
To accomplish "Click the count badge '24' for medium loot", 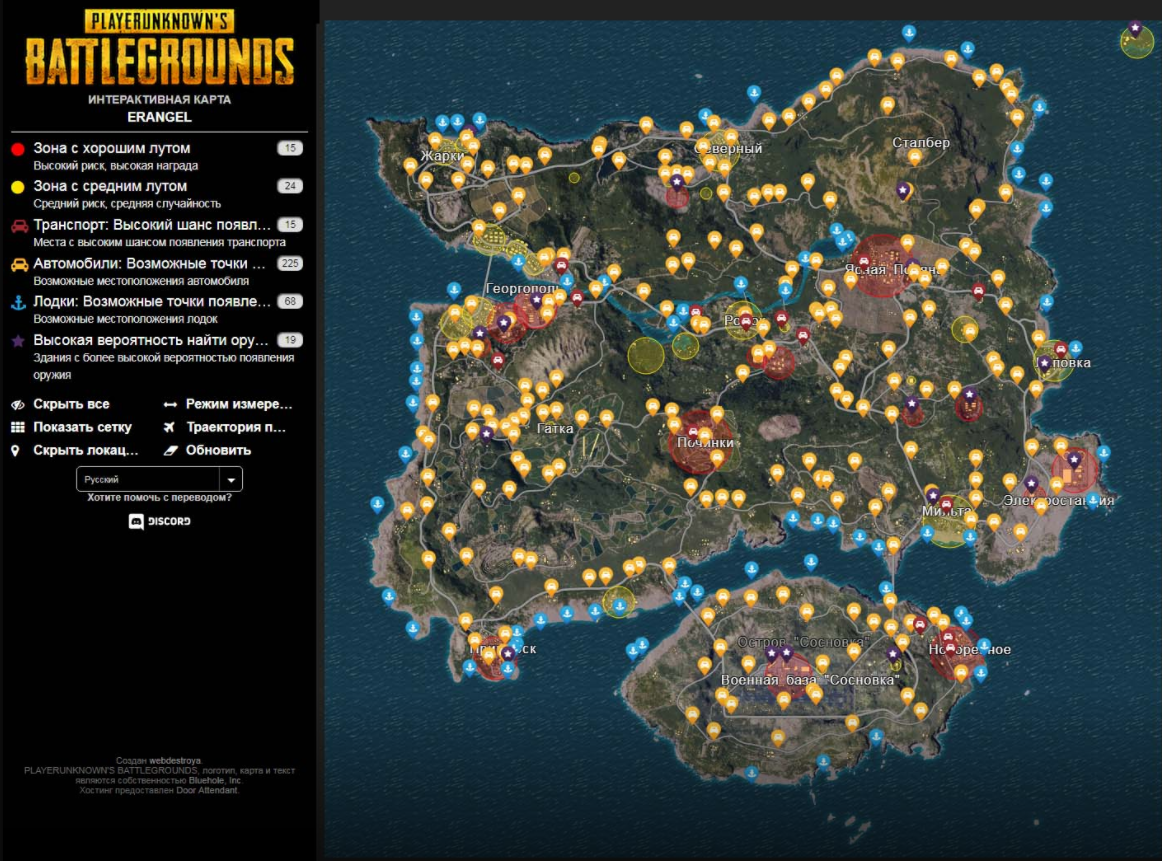I will coord(290,186).
